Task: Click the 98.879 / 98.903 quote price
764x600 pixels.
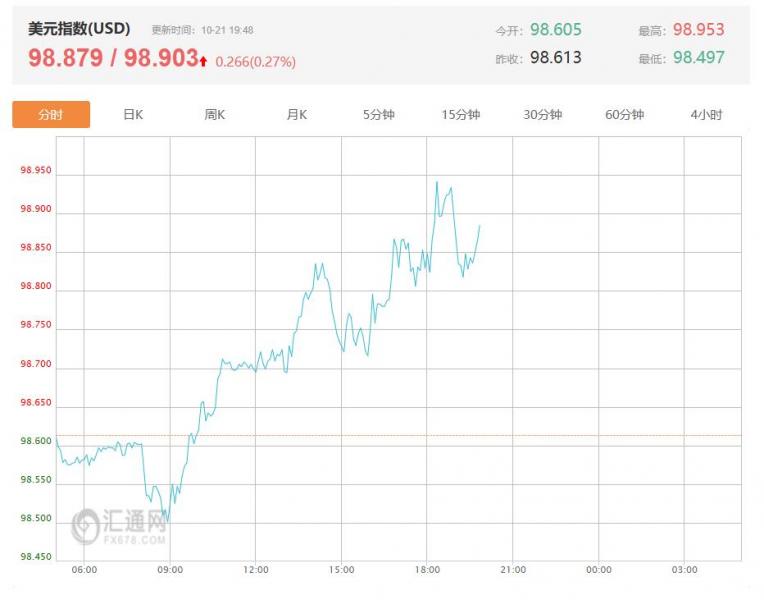Action: [113, 59]
